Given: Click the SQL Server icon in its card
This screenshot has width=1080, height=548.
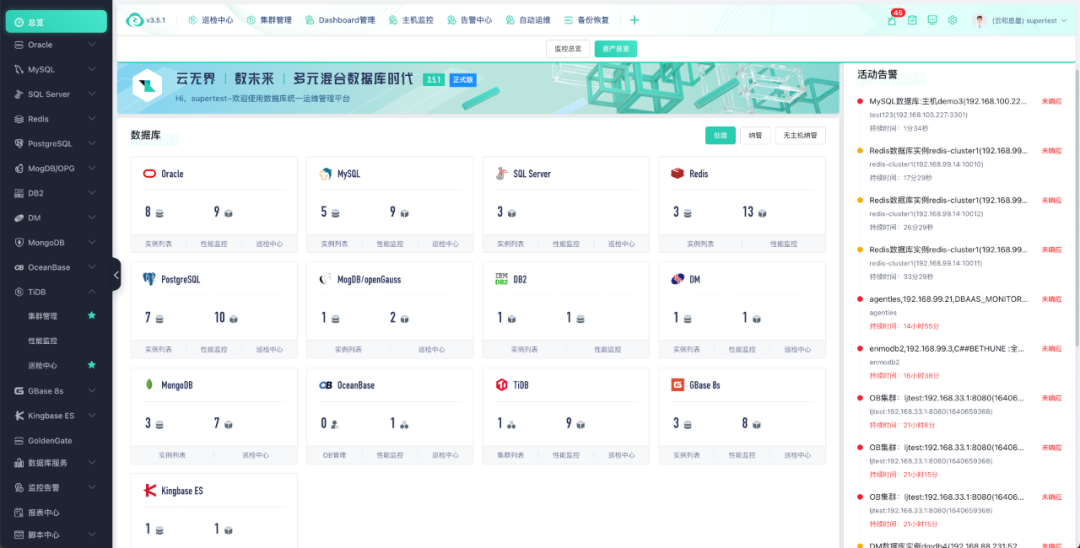Looking at the screenshot, I should (x=501, y=173).
